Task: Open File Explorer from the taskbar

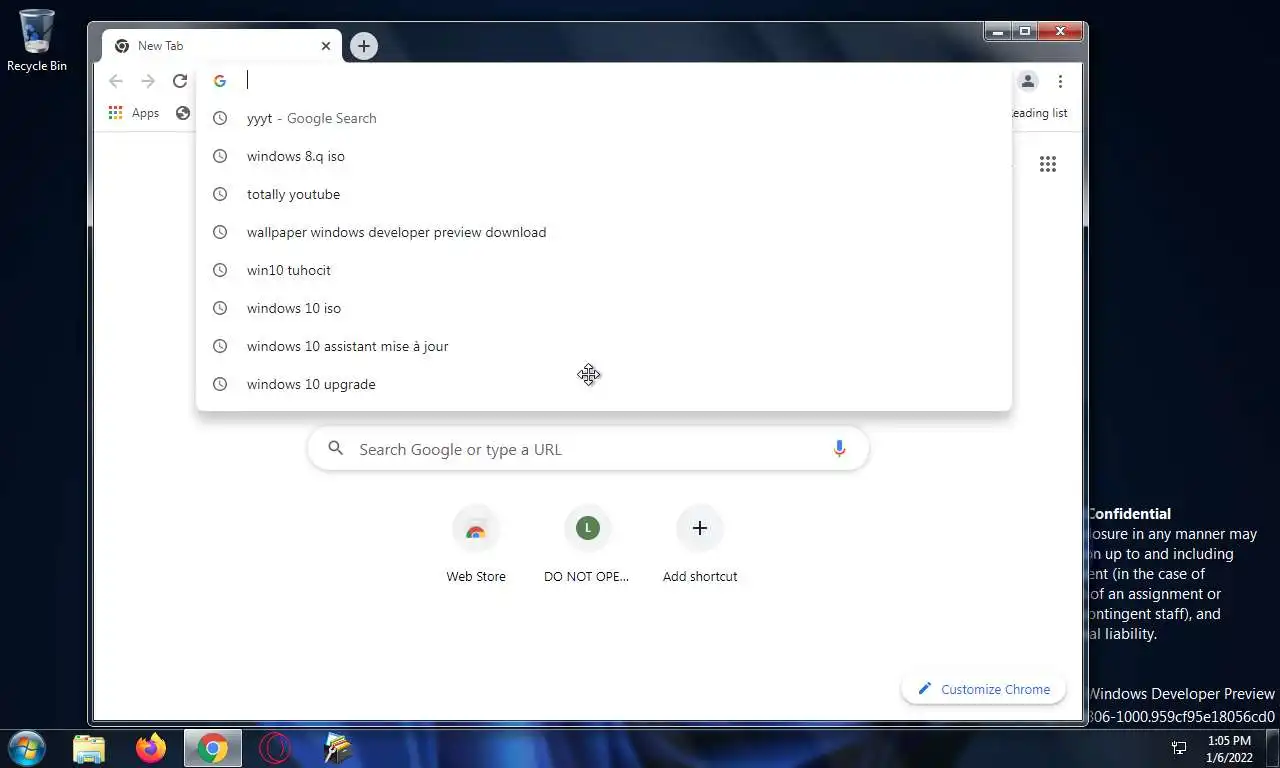Action: click(89, 748)
